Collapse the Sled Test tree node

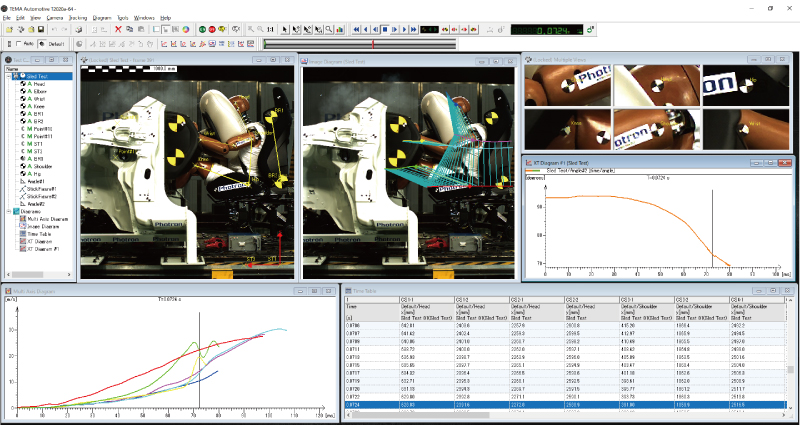[x=10, y=75]
